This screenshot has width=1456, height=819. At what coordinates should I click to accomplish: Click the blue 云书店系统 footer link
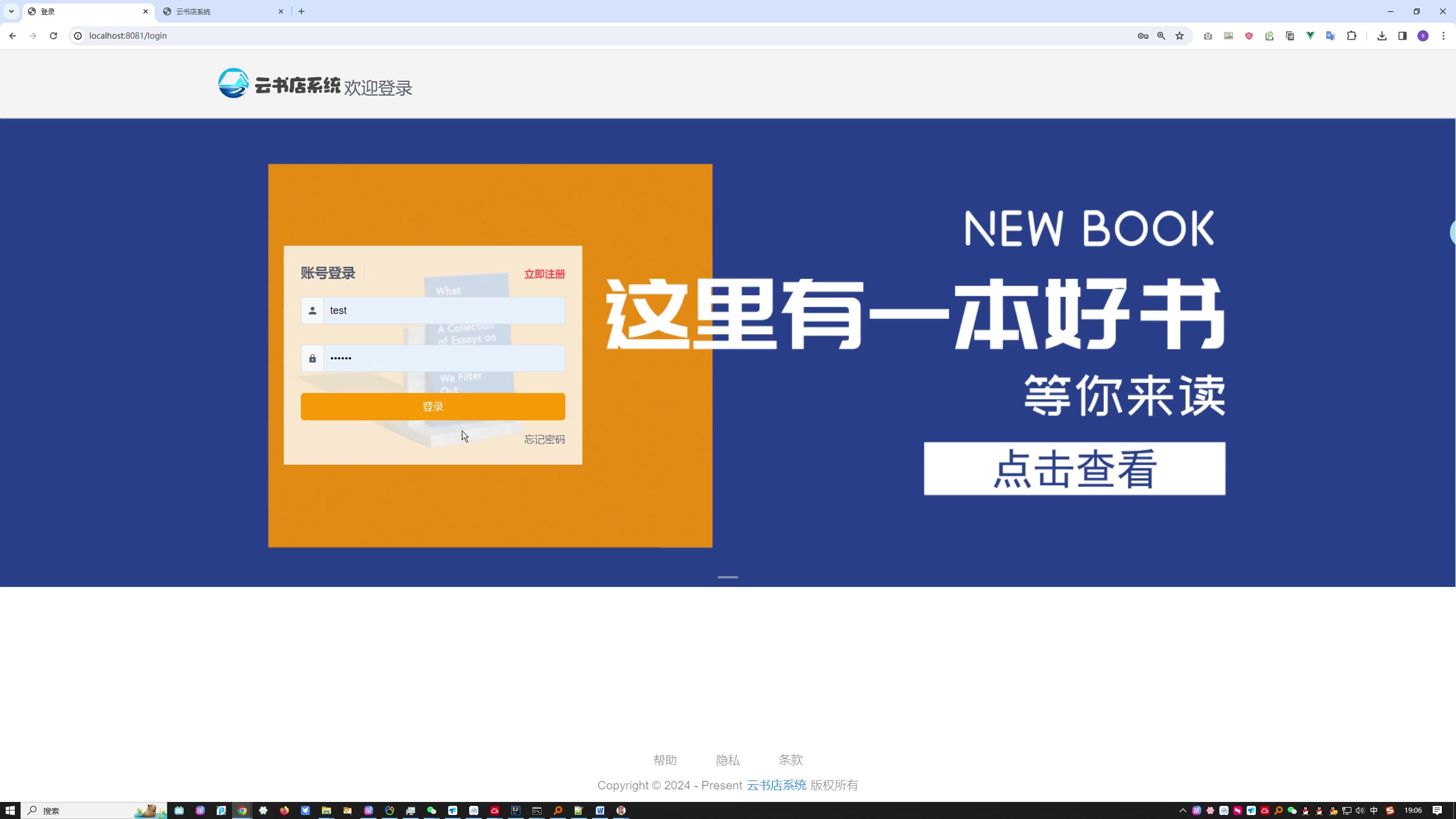pos(776,785)
